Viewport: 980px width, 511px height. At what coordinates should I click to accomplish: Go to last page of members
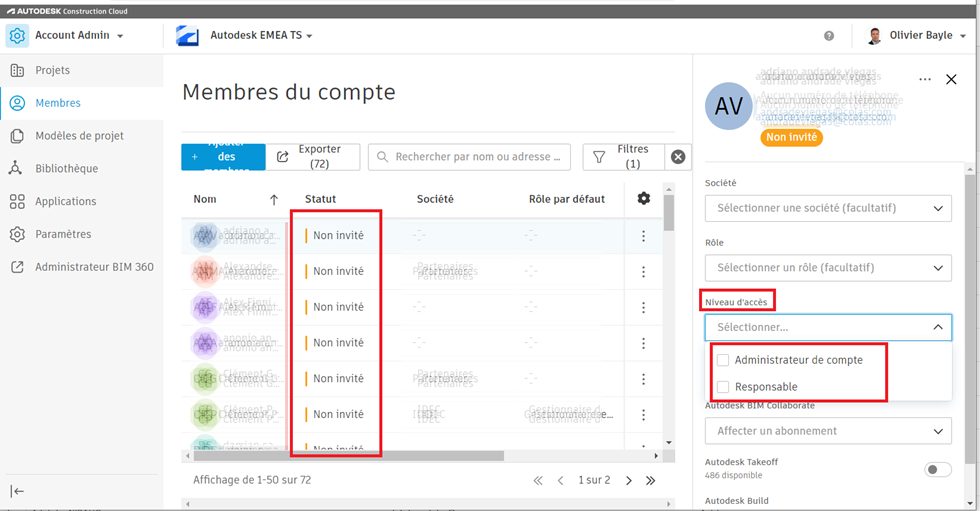point(651,480)
